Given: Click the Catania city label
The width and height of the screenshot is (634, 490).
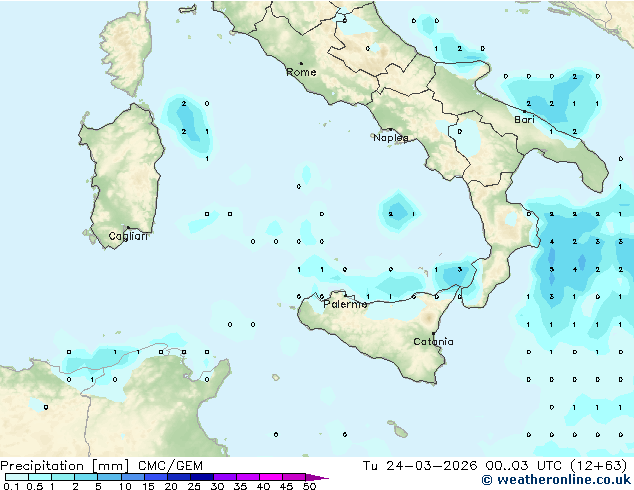Looking at the screenshot, I should (x=433, y=342).
